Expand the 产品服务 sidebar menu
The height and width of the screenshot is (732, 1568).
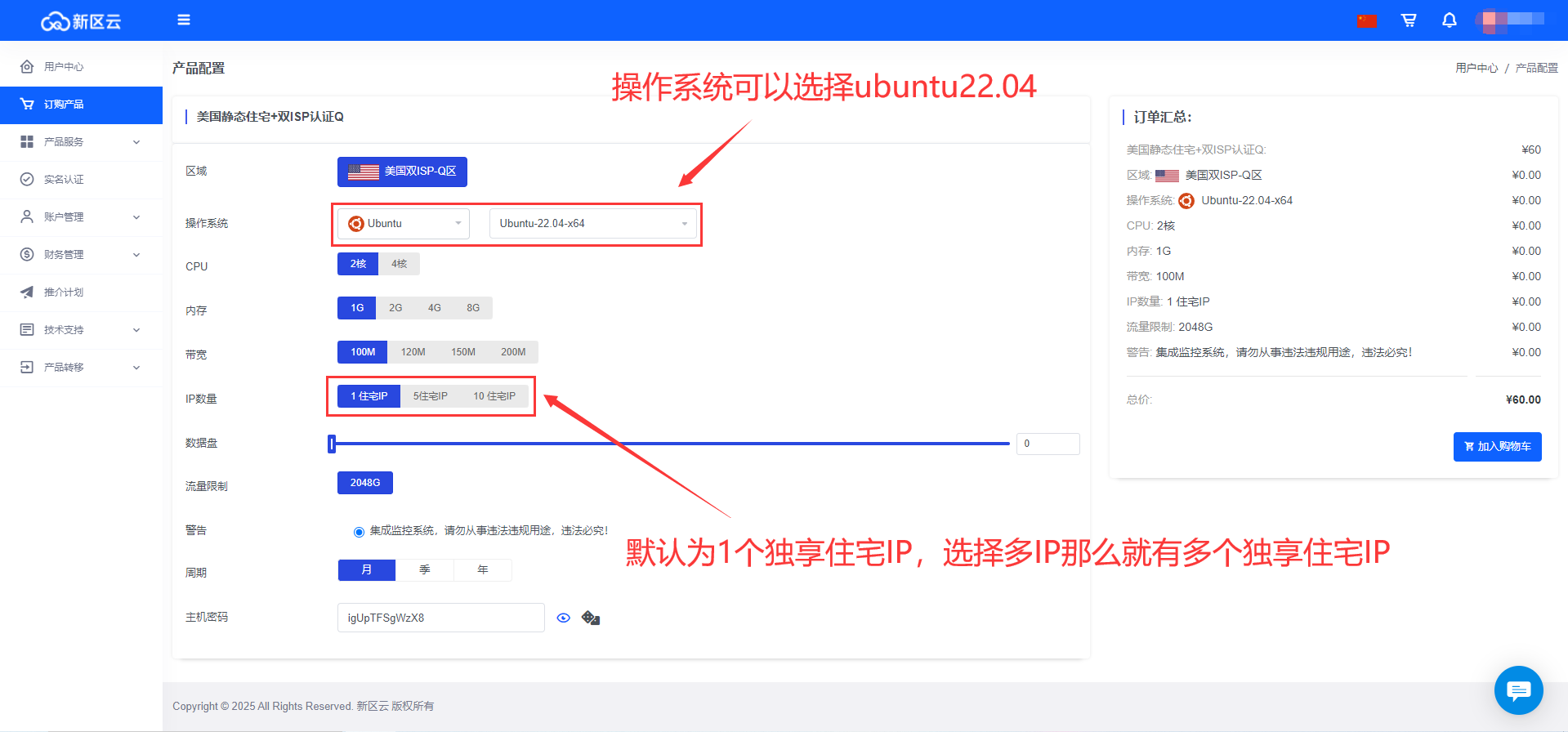pyautogui.click(x=80, y=142)
